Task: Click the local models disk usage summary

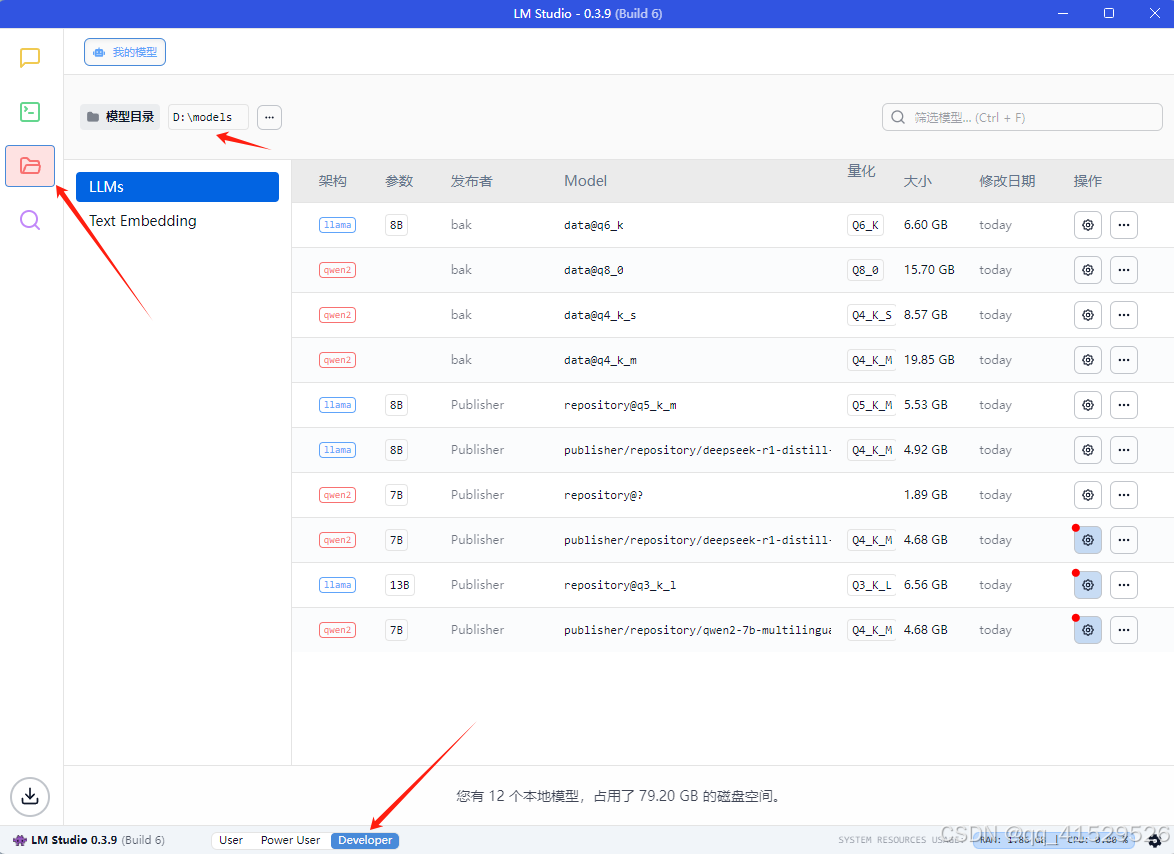Action: coord(620,796)
